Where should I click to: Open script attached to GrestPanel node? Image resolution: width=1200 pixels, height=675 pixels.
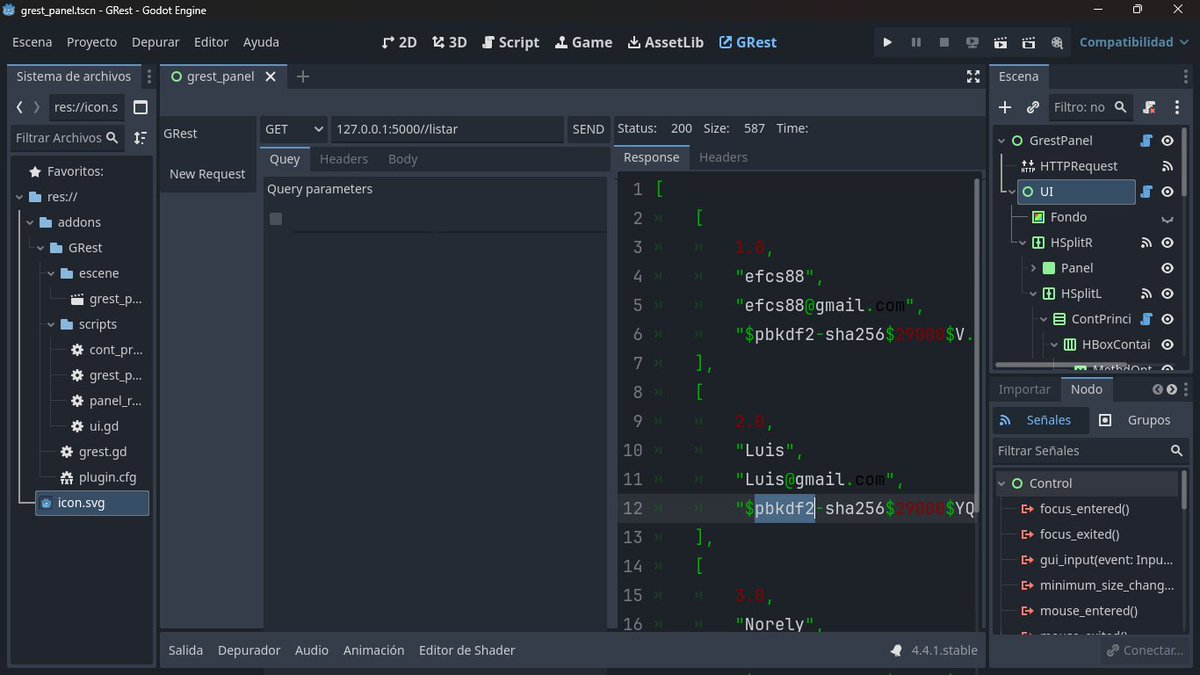tap(1147, 140)
